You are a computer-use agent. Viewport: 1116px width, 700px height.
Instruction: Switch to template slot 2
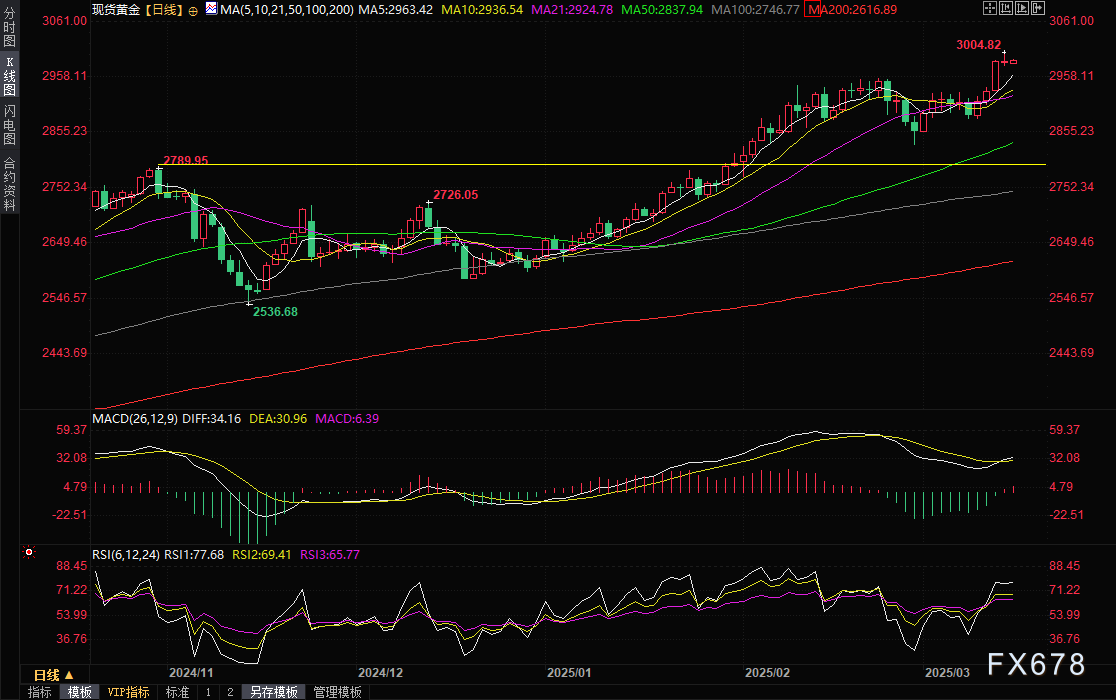tap(229, 692)
